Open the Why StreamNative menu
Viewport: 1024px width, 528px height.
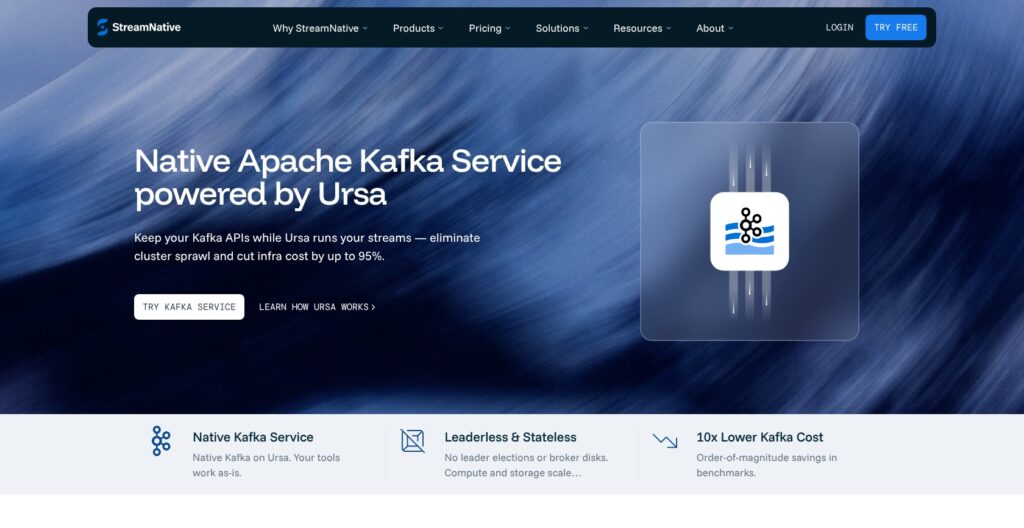click(320, 28)
